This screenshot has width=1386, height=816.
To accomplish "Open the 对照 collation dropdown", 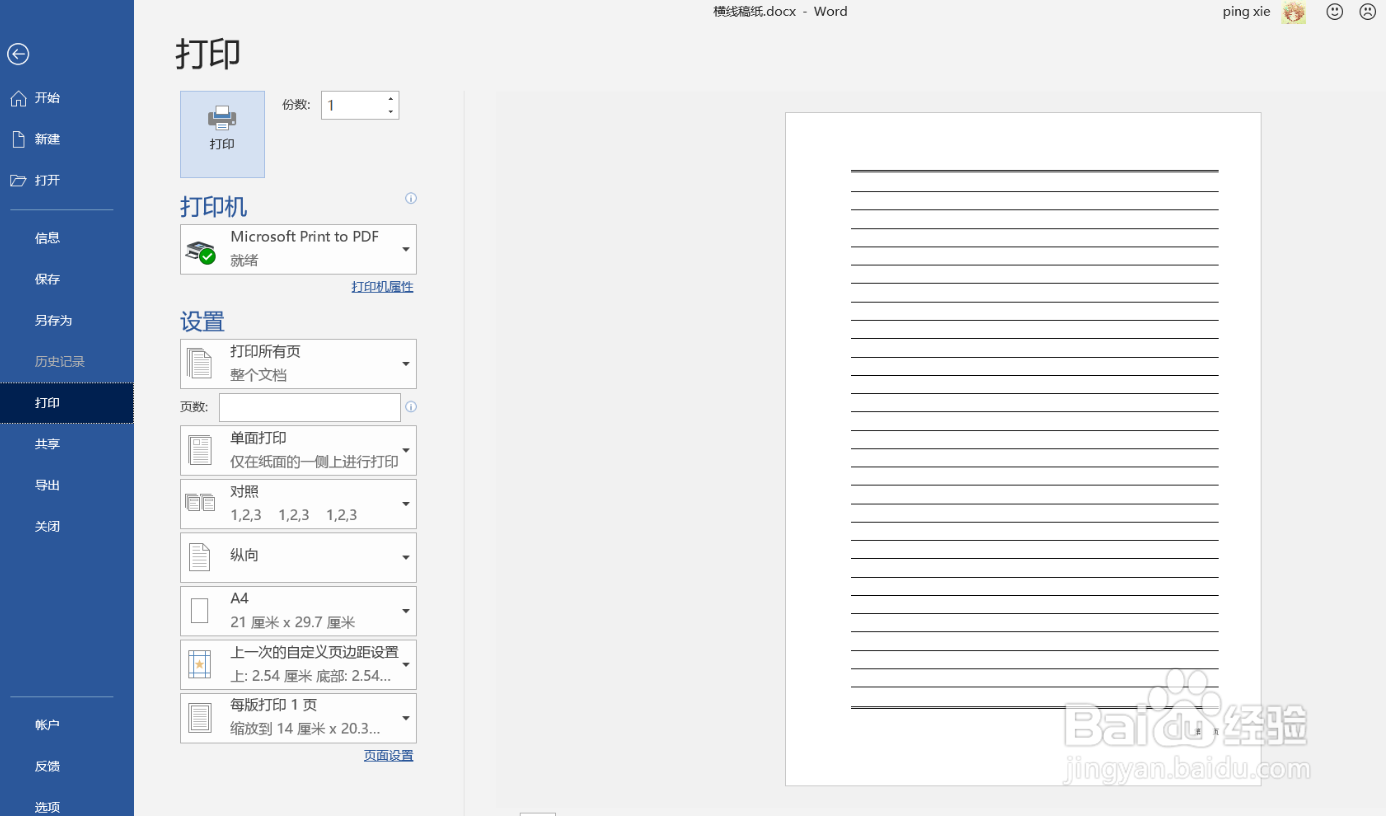I will 298,504.
